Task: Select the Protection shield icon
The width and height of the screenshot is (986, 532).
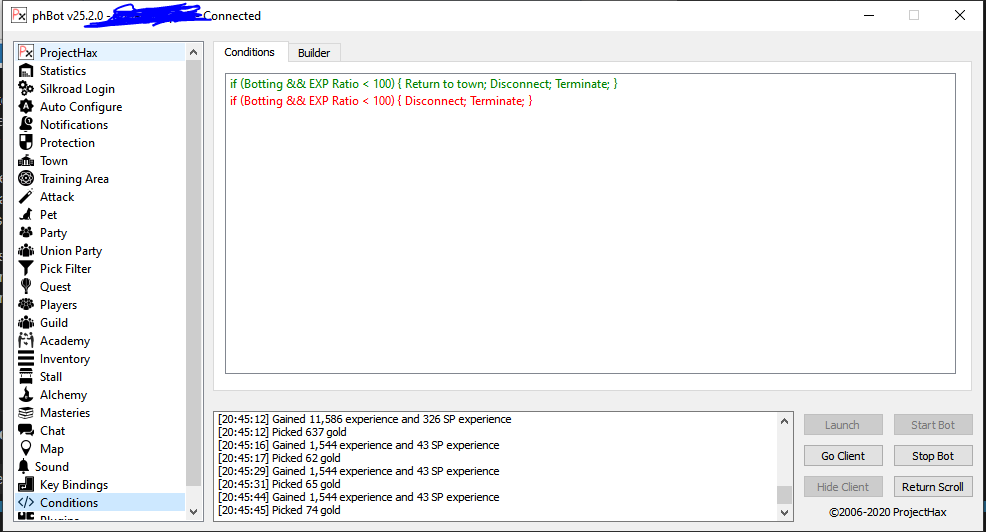Action: 26,143
